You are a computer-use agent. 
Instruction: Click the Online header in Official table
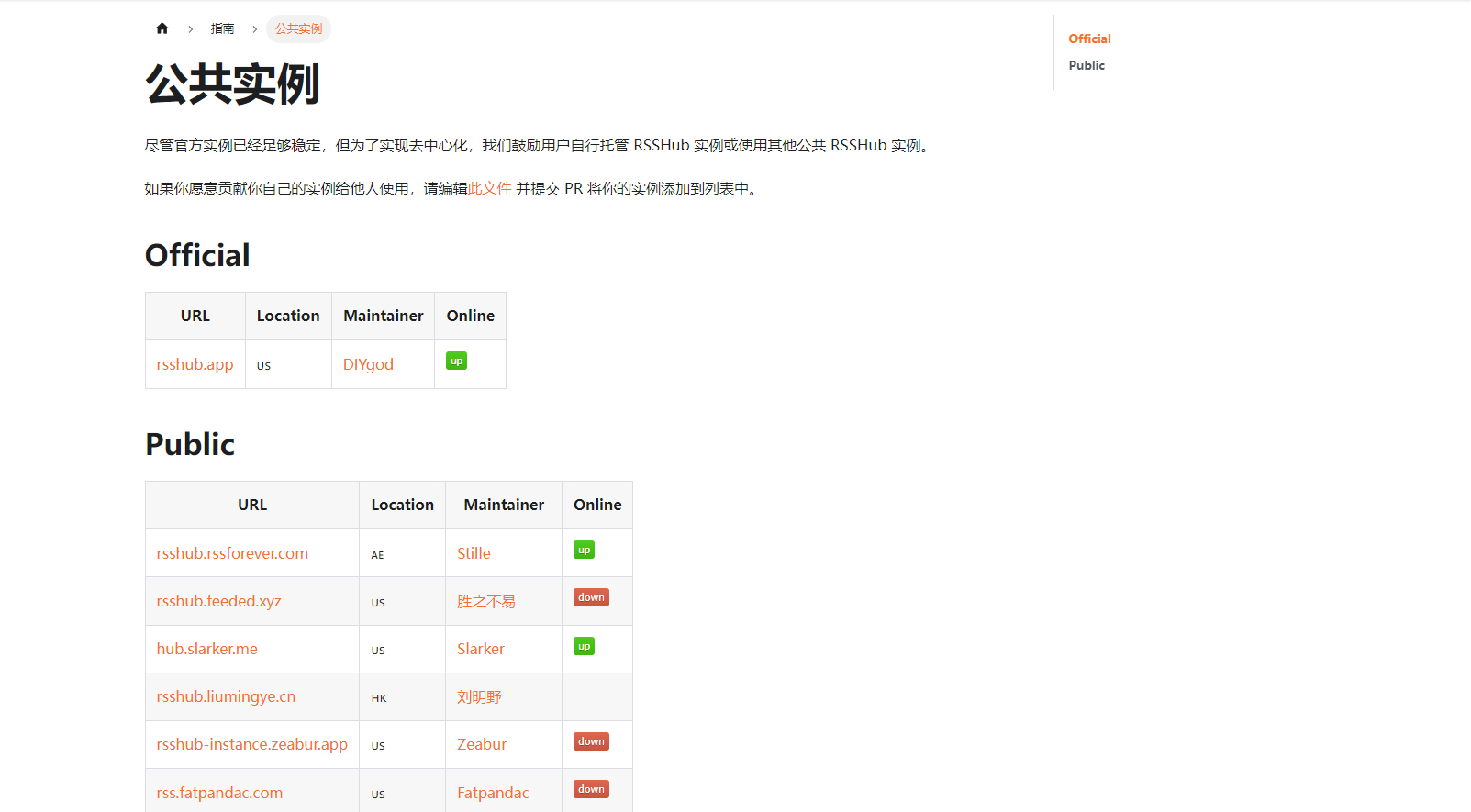point(470,316)
